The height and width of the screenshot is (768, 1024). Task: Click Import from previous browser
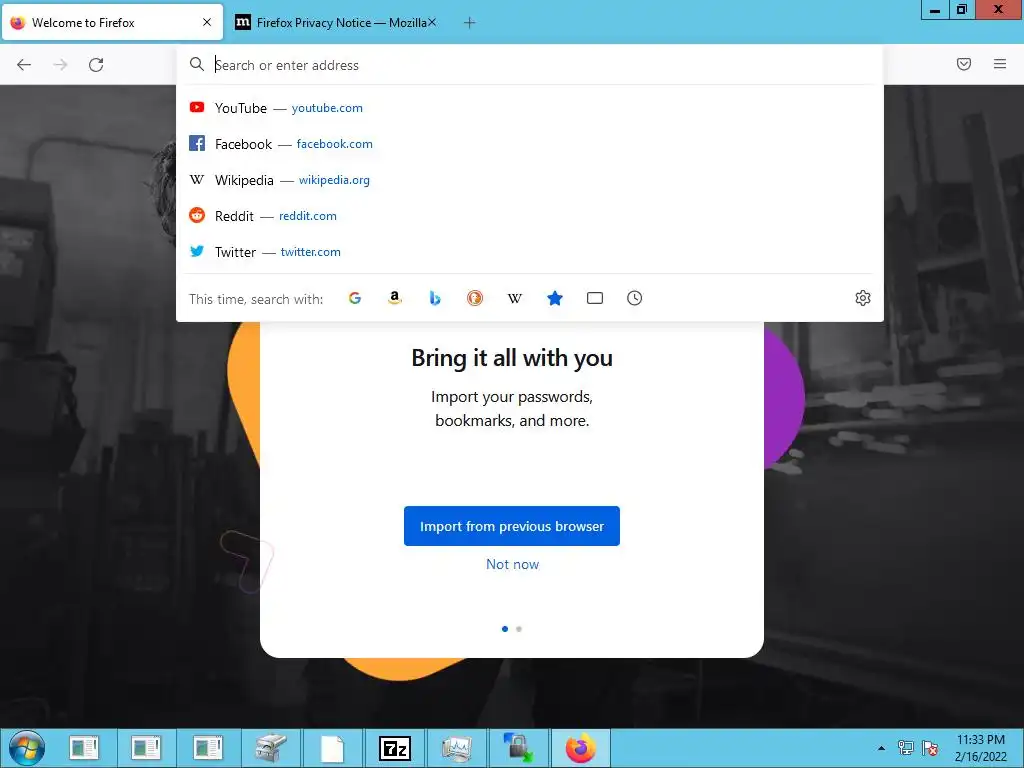(512, 526)
